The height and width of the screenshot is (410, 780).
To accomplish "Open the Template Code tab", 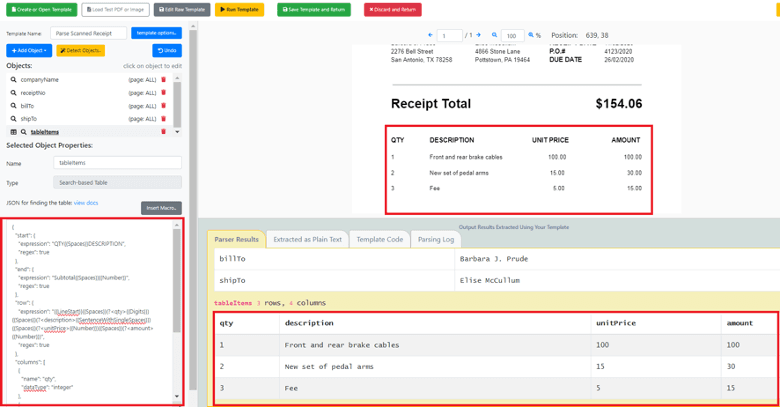I will point(379,239).
